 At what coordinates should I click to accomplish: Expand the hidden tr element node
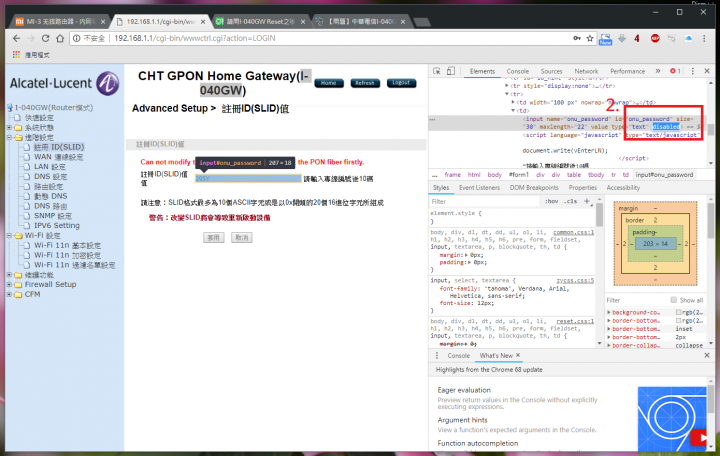(x=507, y=86)
